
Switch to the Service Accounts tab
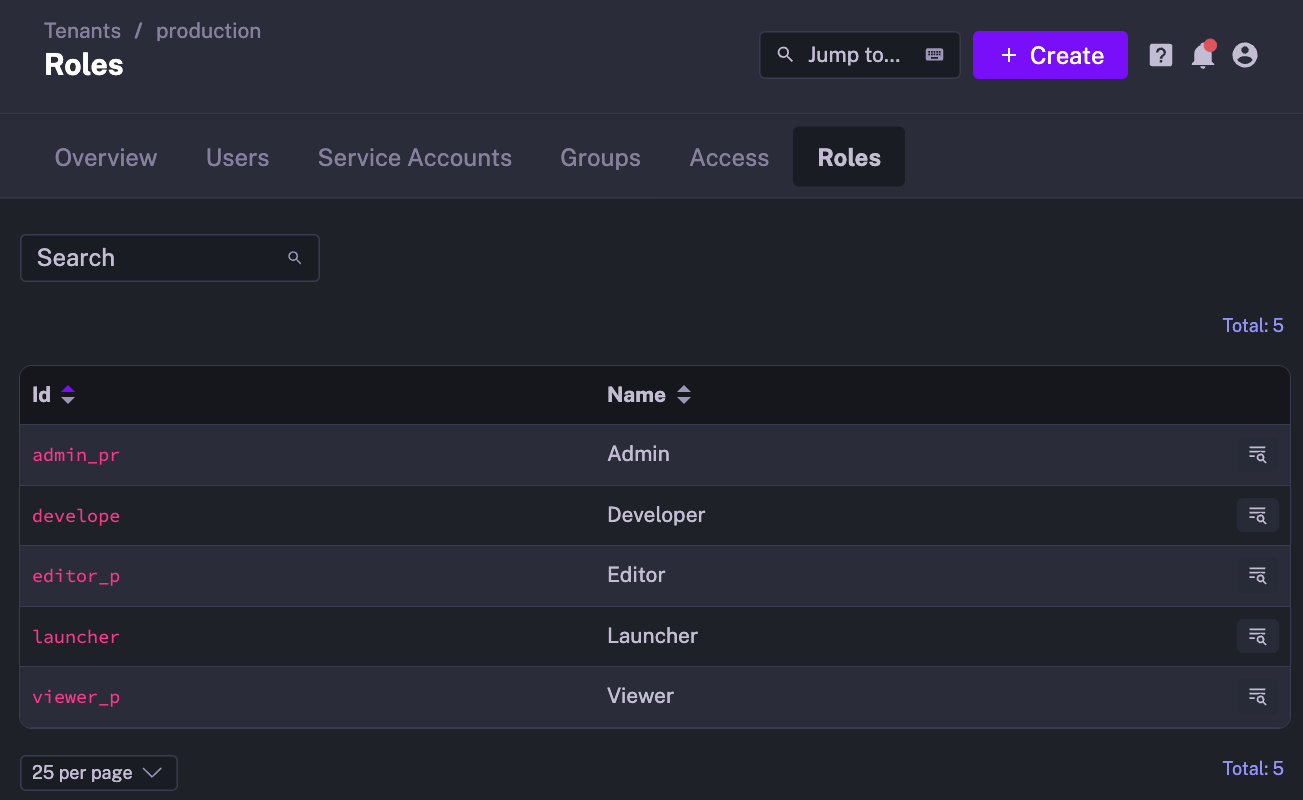point(414,158)
